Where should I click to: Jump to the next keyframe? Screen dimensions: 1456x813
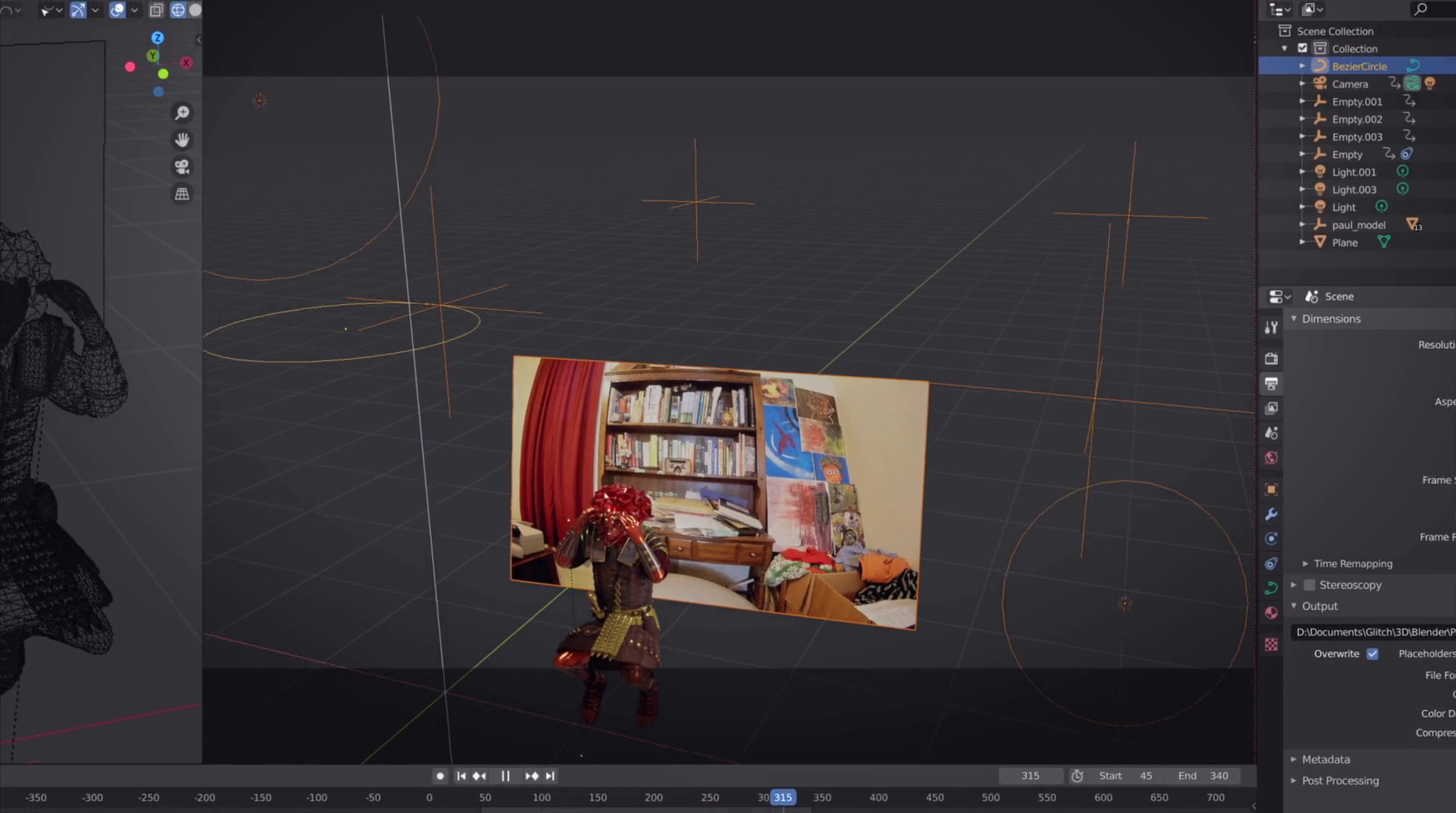coord(532,776)
